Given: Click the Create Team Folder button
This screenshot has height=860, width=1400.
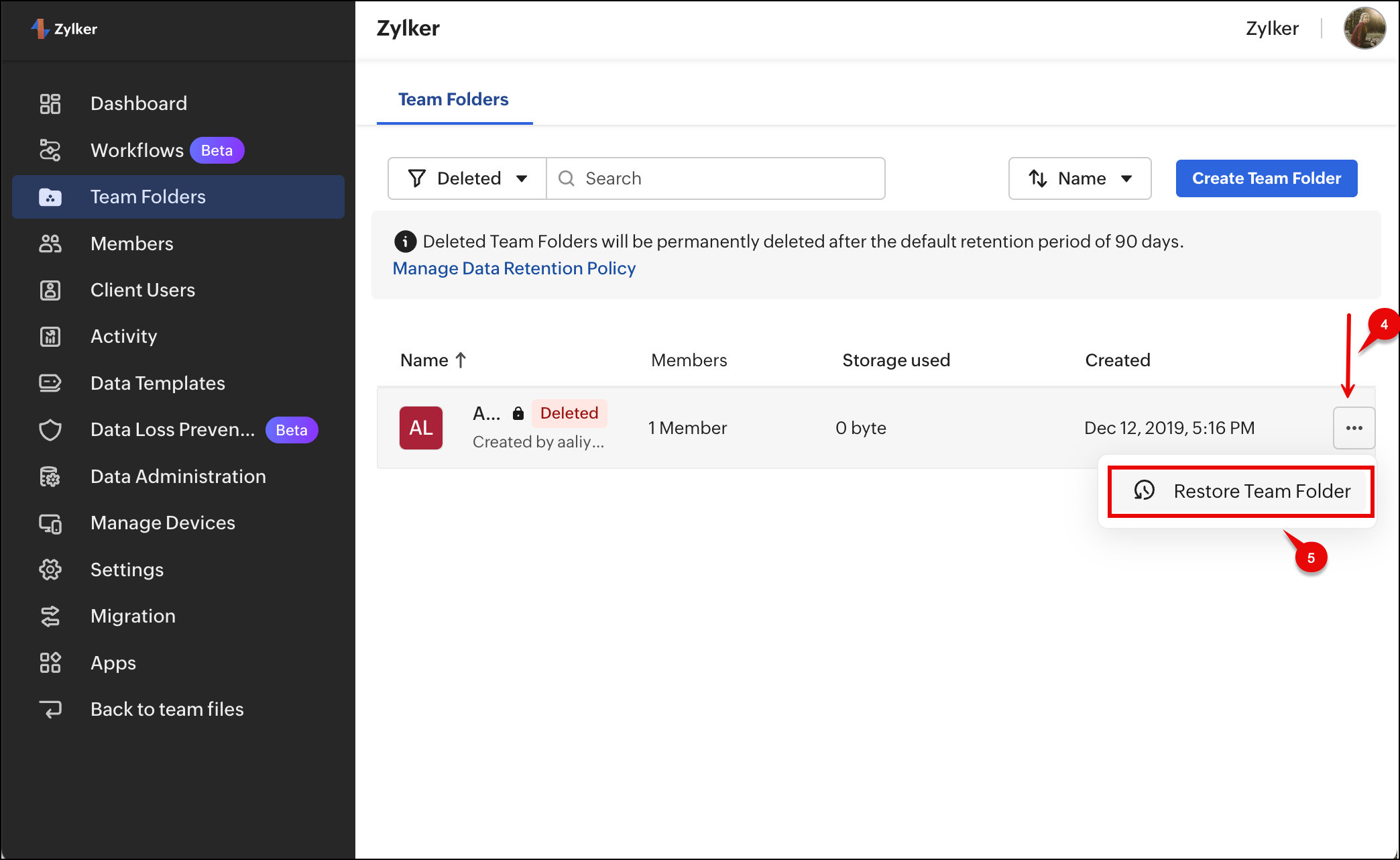Looking at the screenshot, I should tap(1266, 178).
